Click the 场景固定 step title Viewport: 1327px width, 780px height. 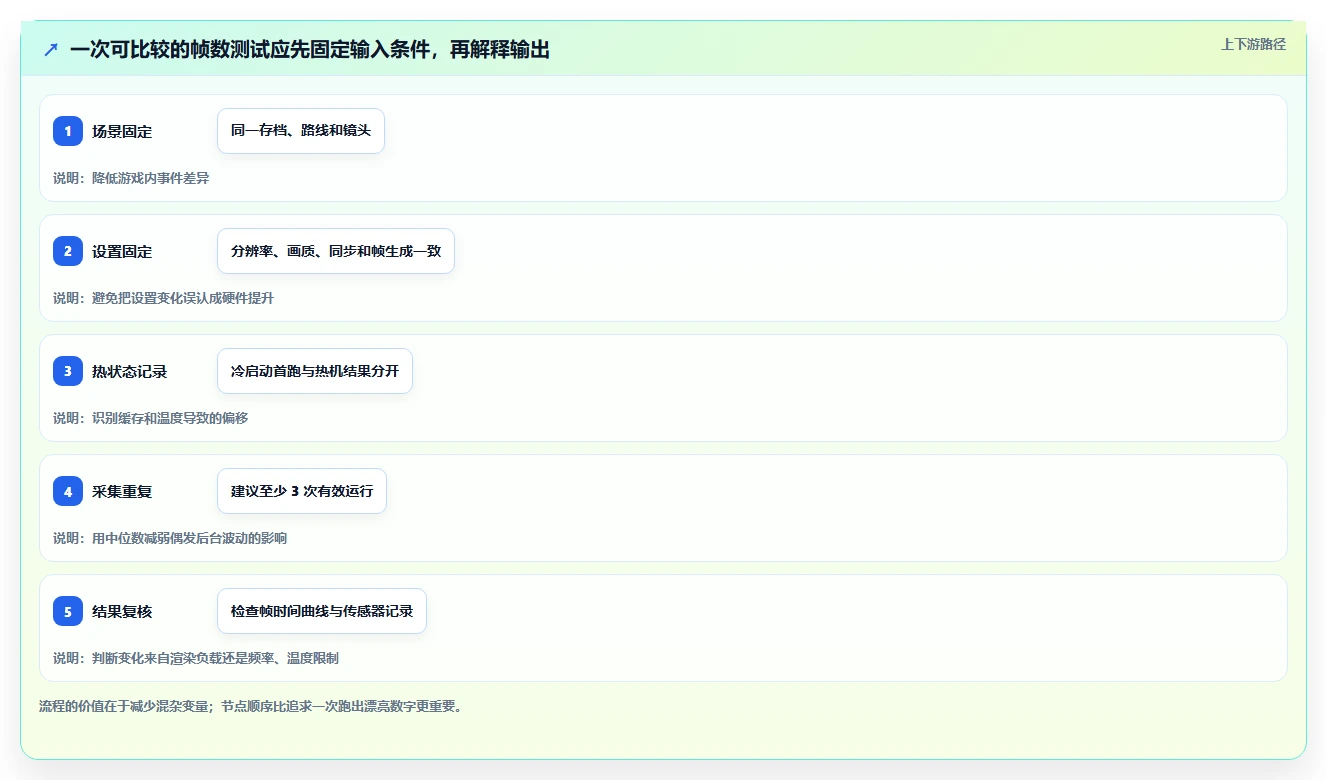pos(122,131)
